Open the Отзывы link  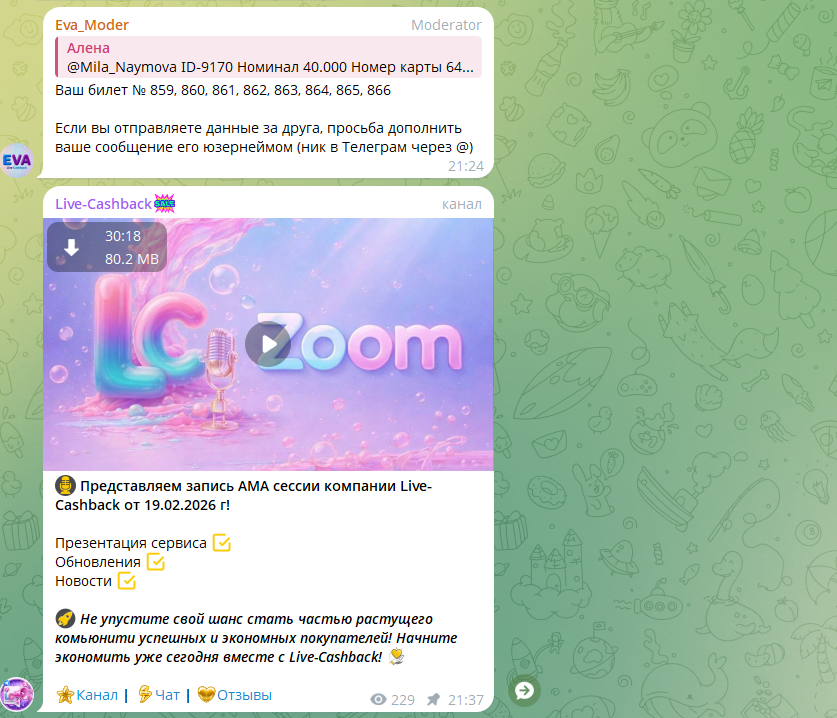pyautogui.click(x=244, y=695)
